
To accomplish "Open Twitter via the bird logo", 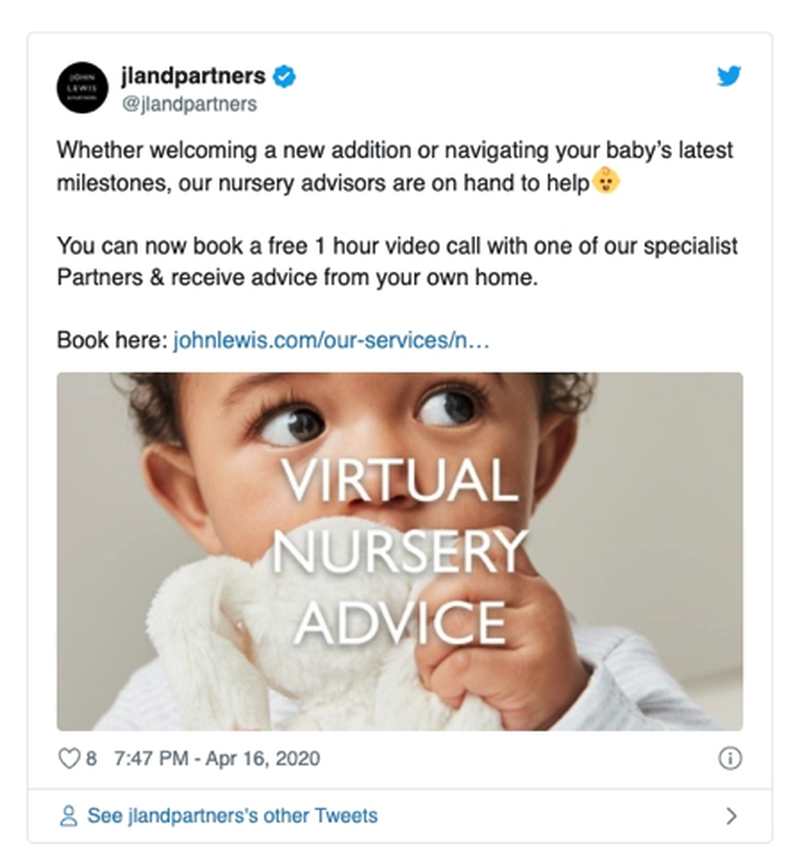I will tap(729, 76).
